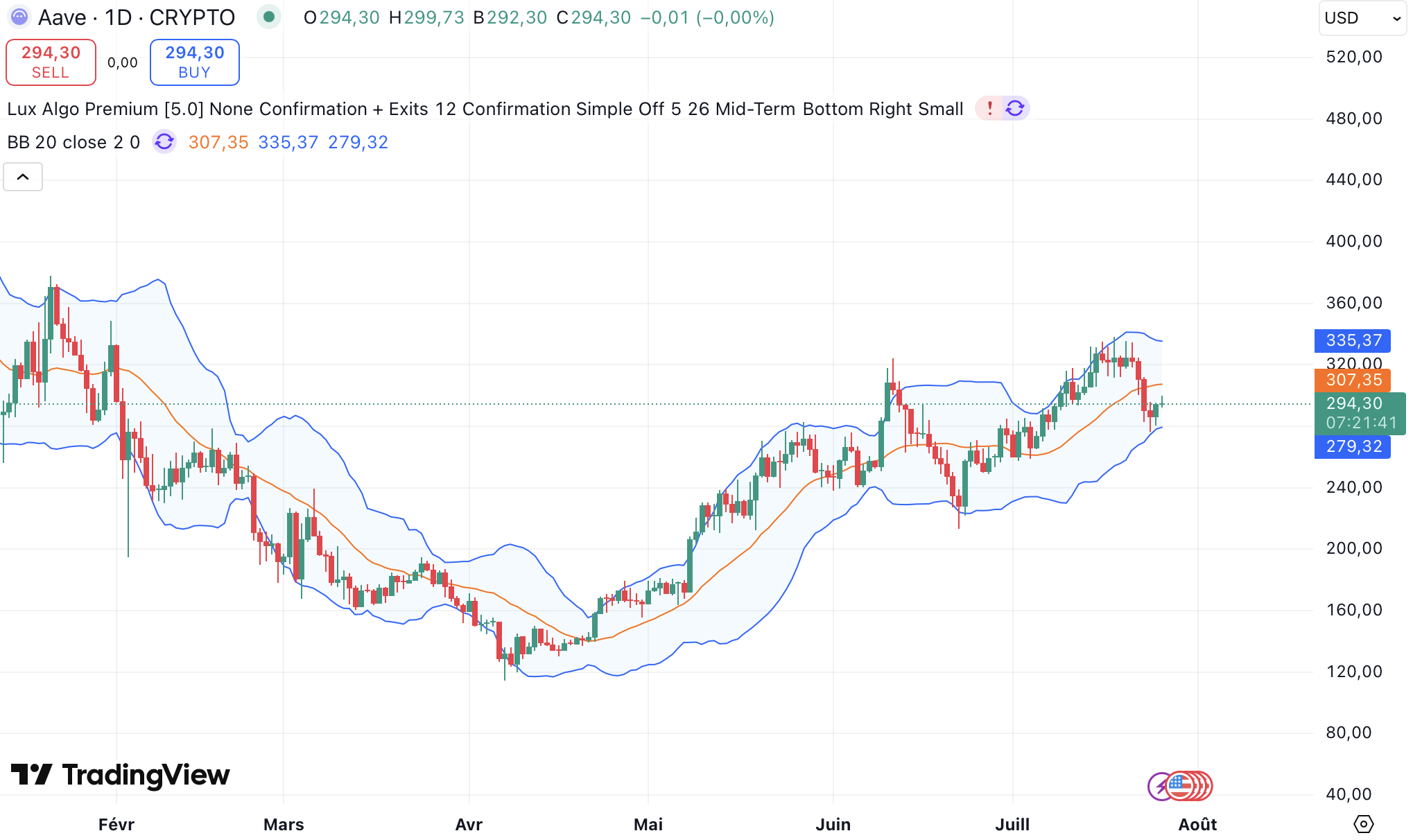The width and height of the screenshot is (1413, 840).
Task: Open chart settings hexagon icon
Action: tap(1363, 824)
